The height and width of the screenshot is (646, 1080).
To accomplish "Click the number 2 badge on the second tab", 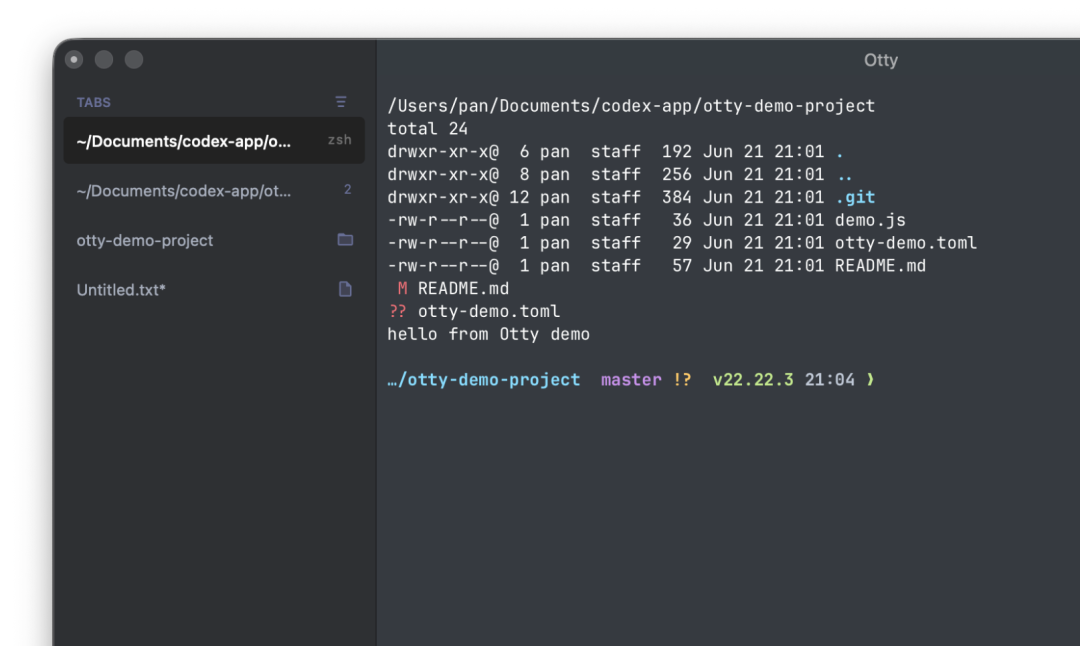I will click(x=347, y=189).
